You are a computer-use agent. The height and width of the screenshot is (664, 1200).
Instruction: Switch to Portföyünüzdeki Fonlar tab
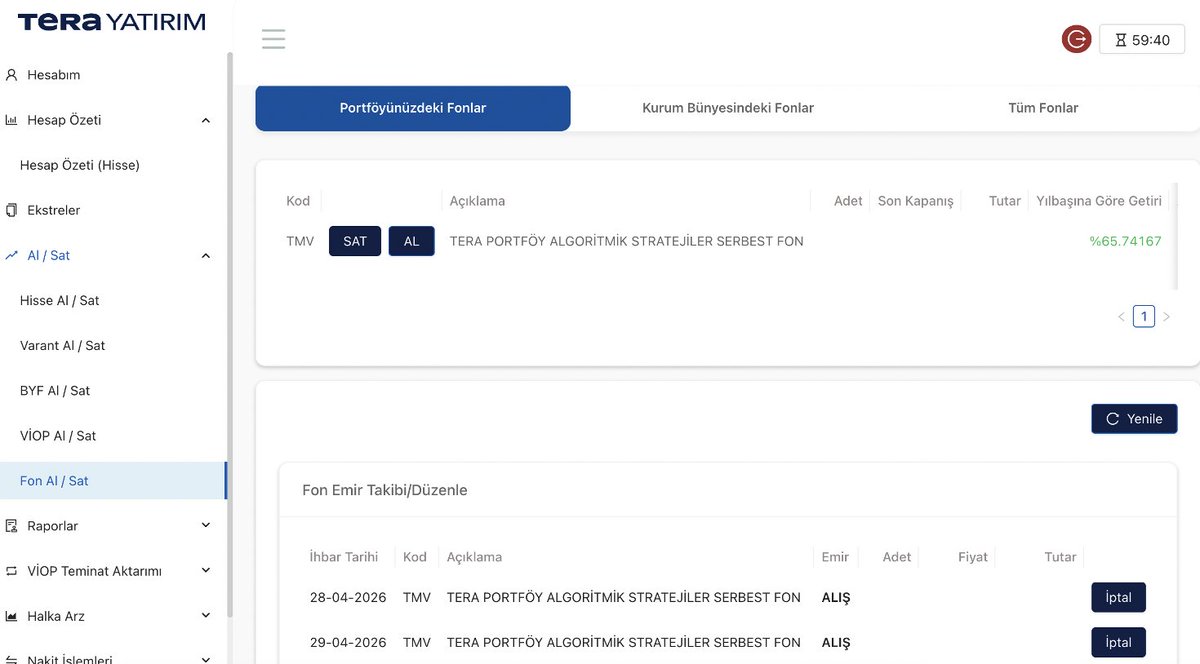(x=413, y=108)
